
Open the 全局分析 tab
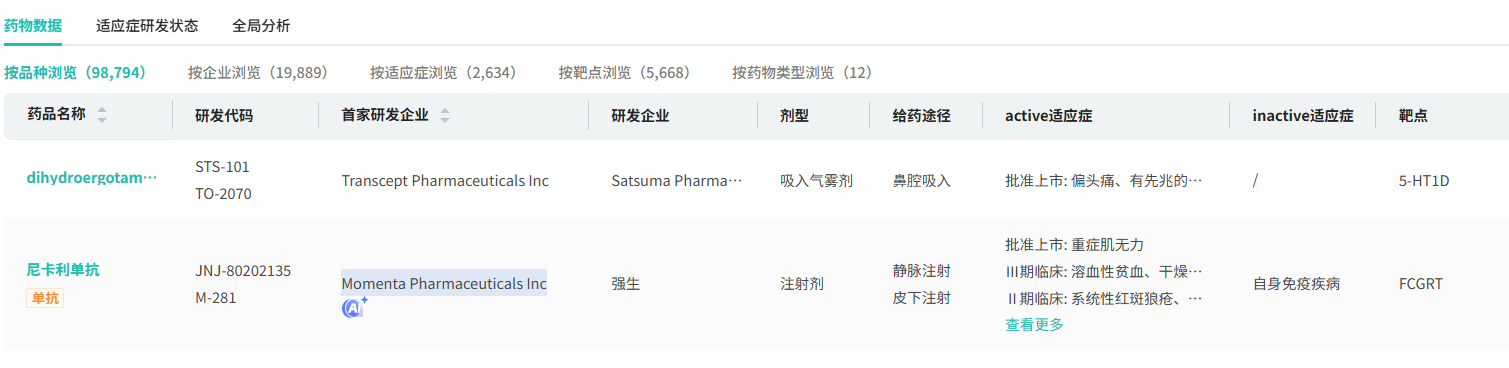(261, 26)
